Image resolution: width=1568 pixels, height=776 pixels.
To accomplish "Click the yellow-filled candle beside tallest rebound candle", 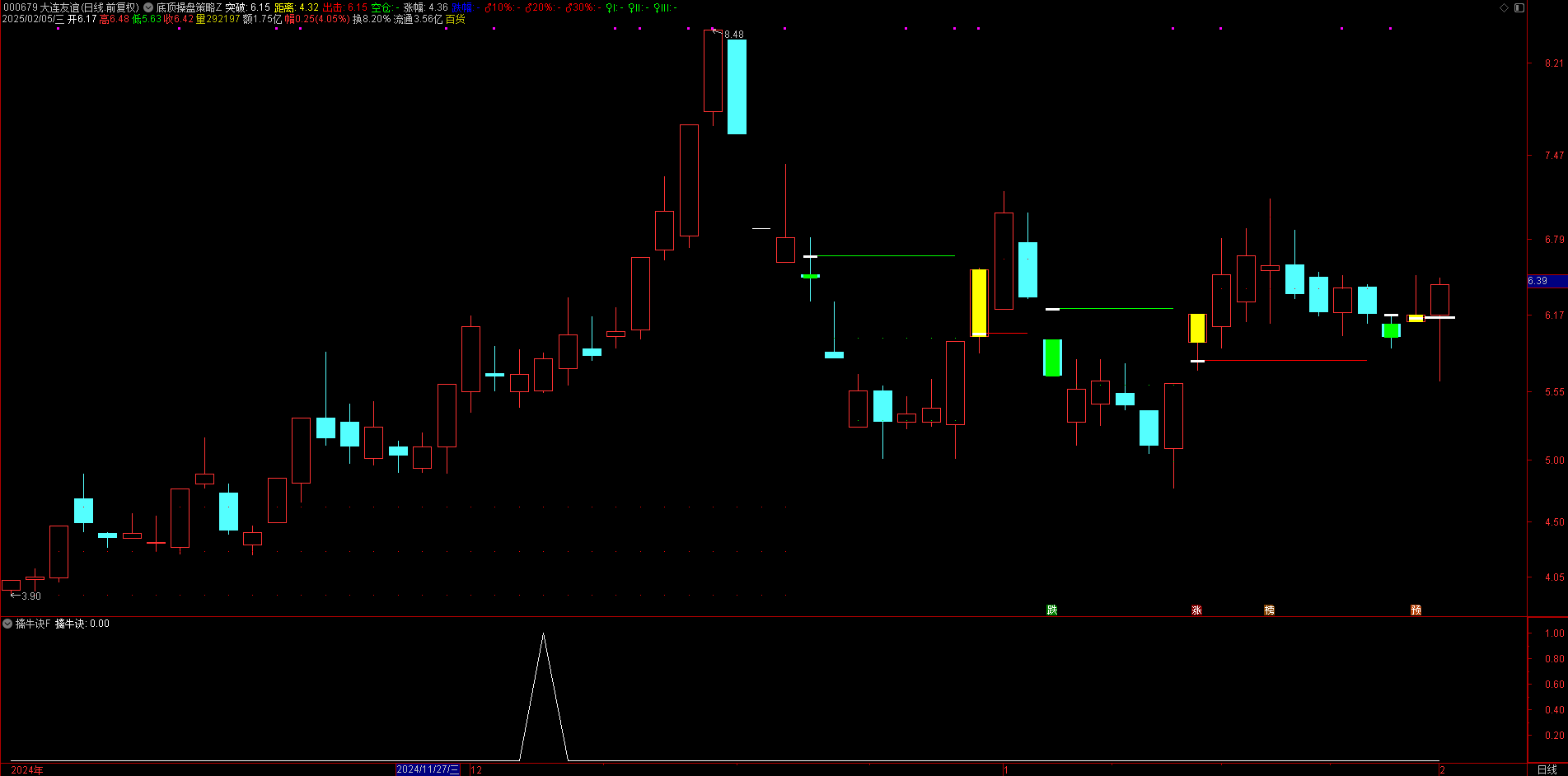I will tap(979, 302).
